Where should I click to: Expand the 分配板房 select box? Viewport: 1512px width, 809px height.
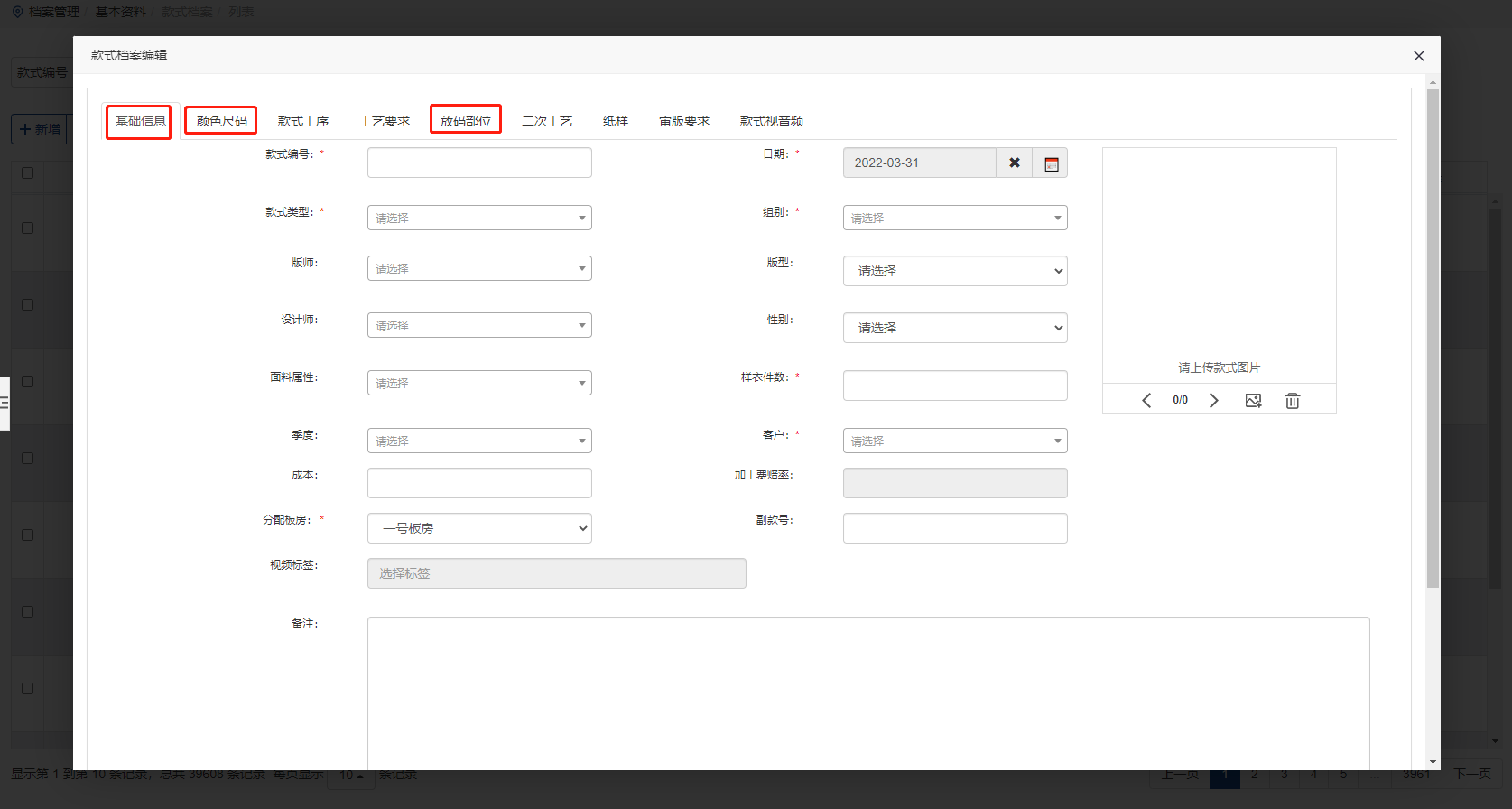pyautogui.click(x=479, y=528)
